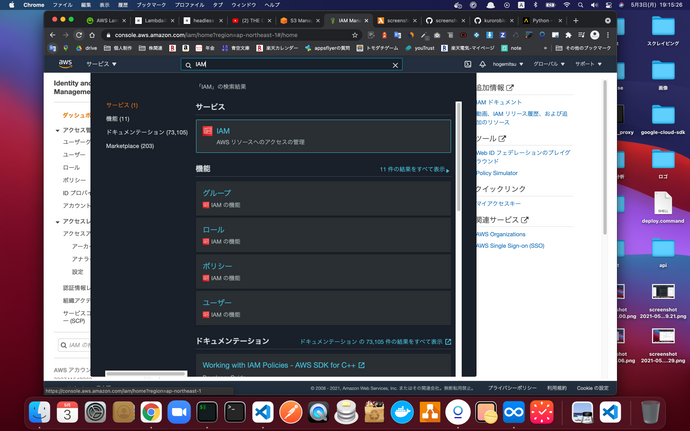Image resolution: width=690 pixels, height=431 pixels.
Task: Go back using the browser back arrow
Action: coord(53,35)
